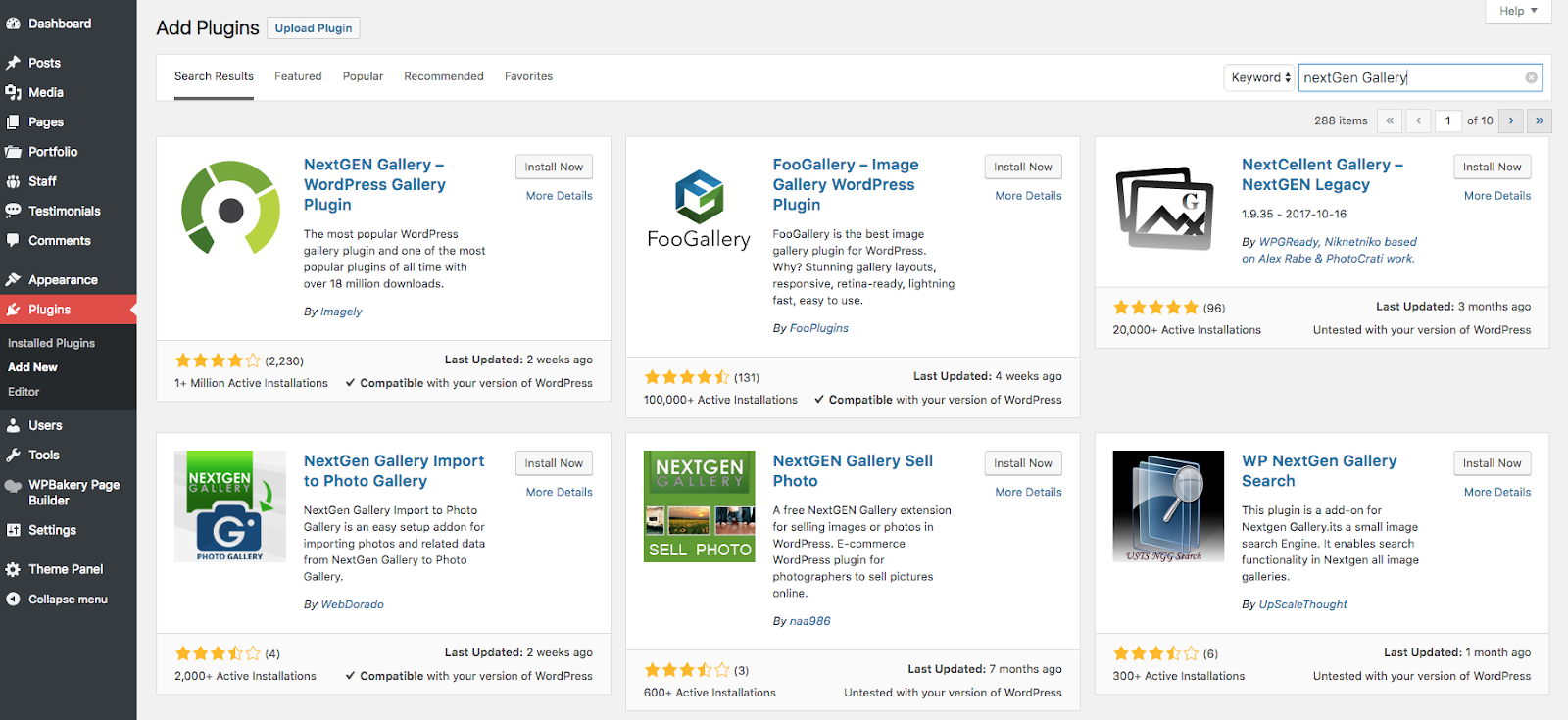Open author link naa986
The height and width of the screenshot is (720, 1568).
pos(810,621)
